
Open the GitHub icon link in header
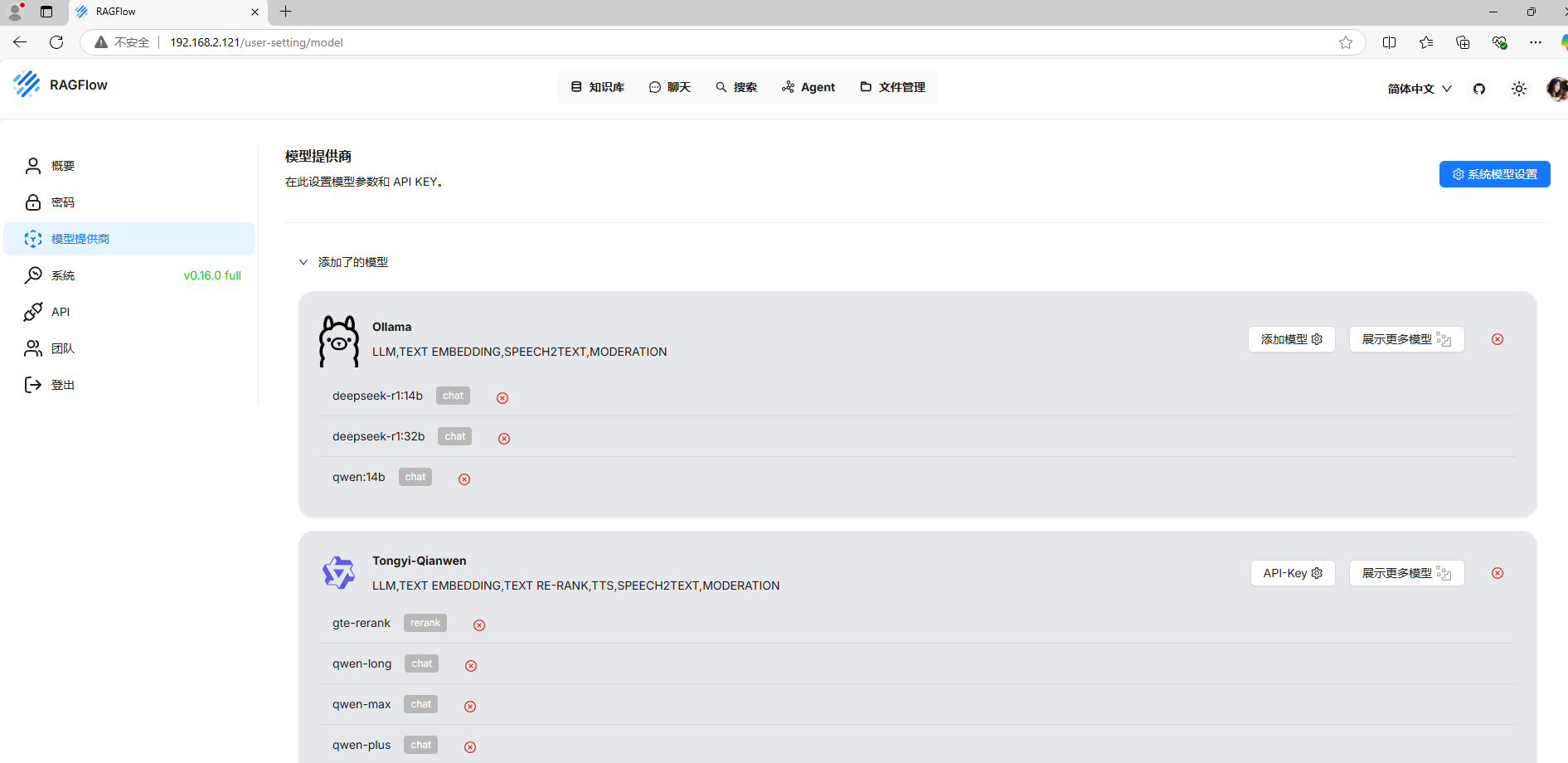click(x=1478, y=89)
